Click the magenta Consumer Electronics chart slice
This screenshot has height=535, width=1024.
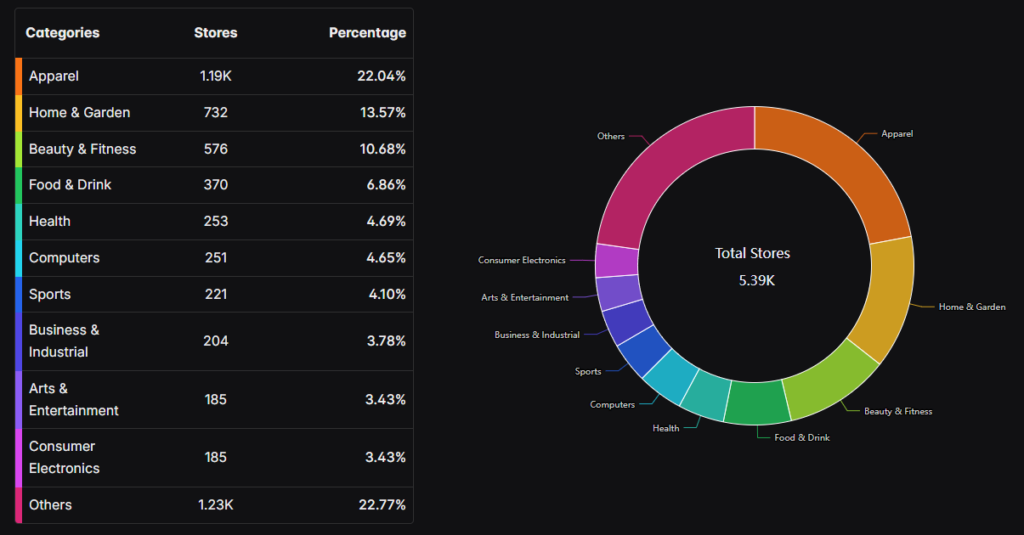pyautogui.click(x=616, y=260)
